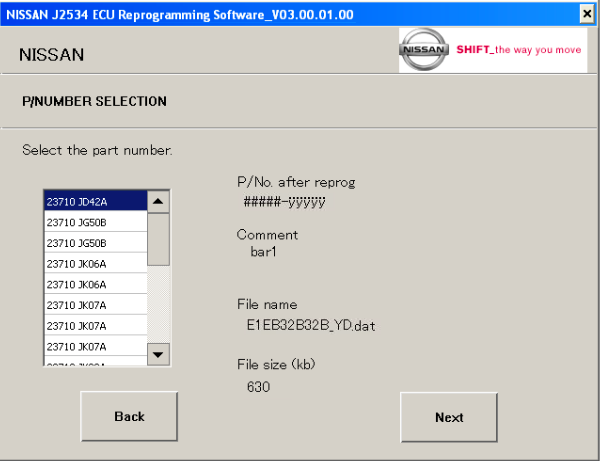Image resolution: width=601 pixels, height=463 pixels.
Task: Click the list scroll up arrow
Action: coord(158,202)
